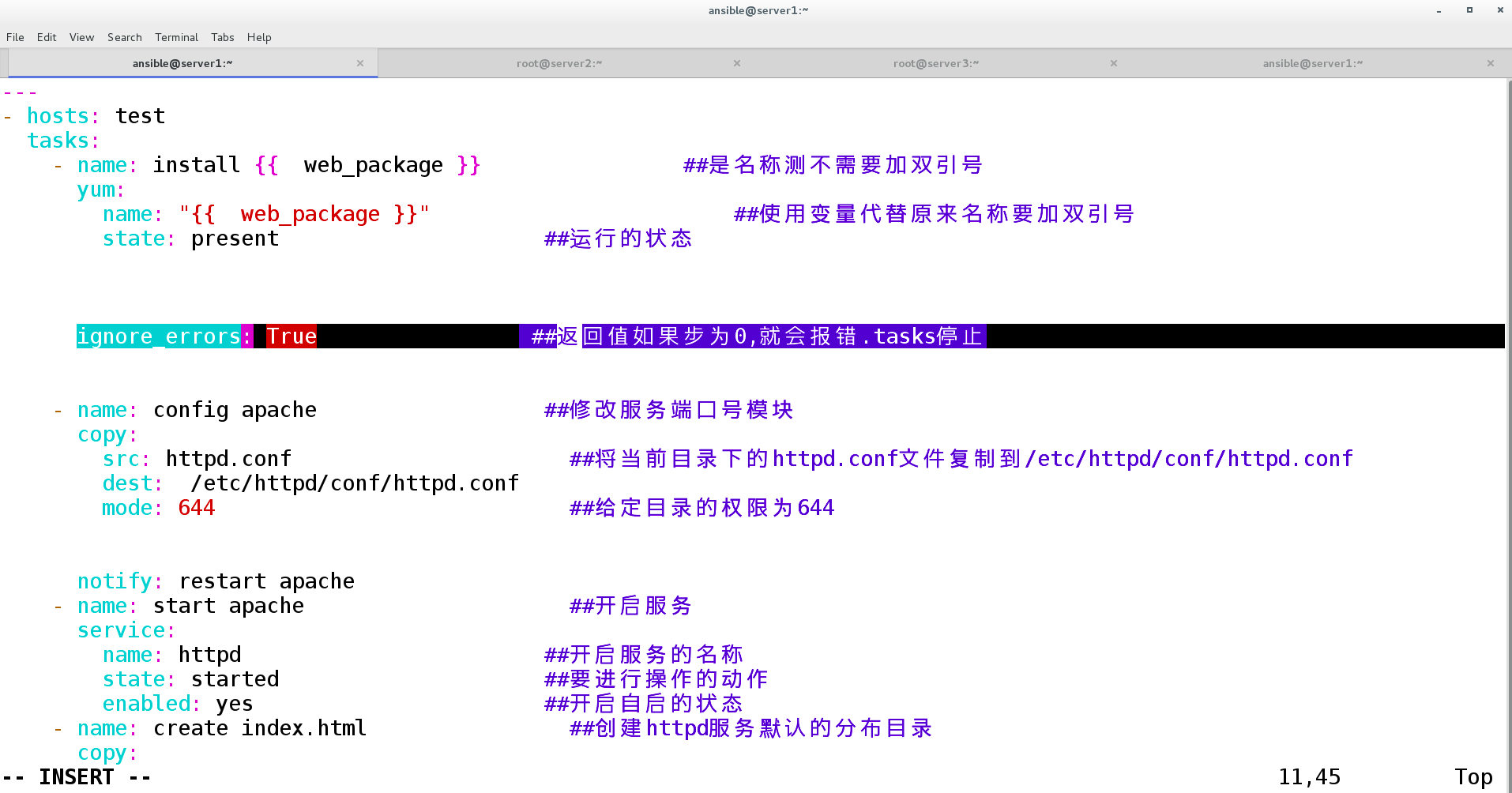Close the root@server3 tab
1512x793 pixels.
[1113, 63]
